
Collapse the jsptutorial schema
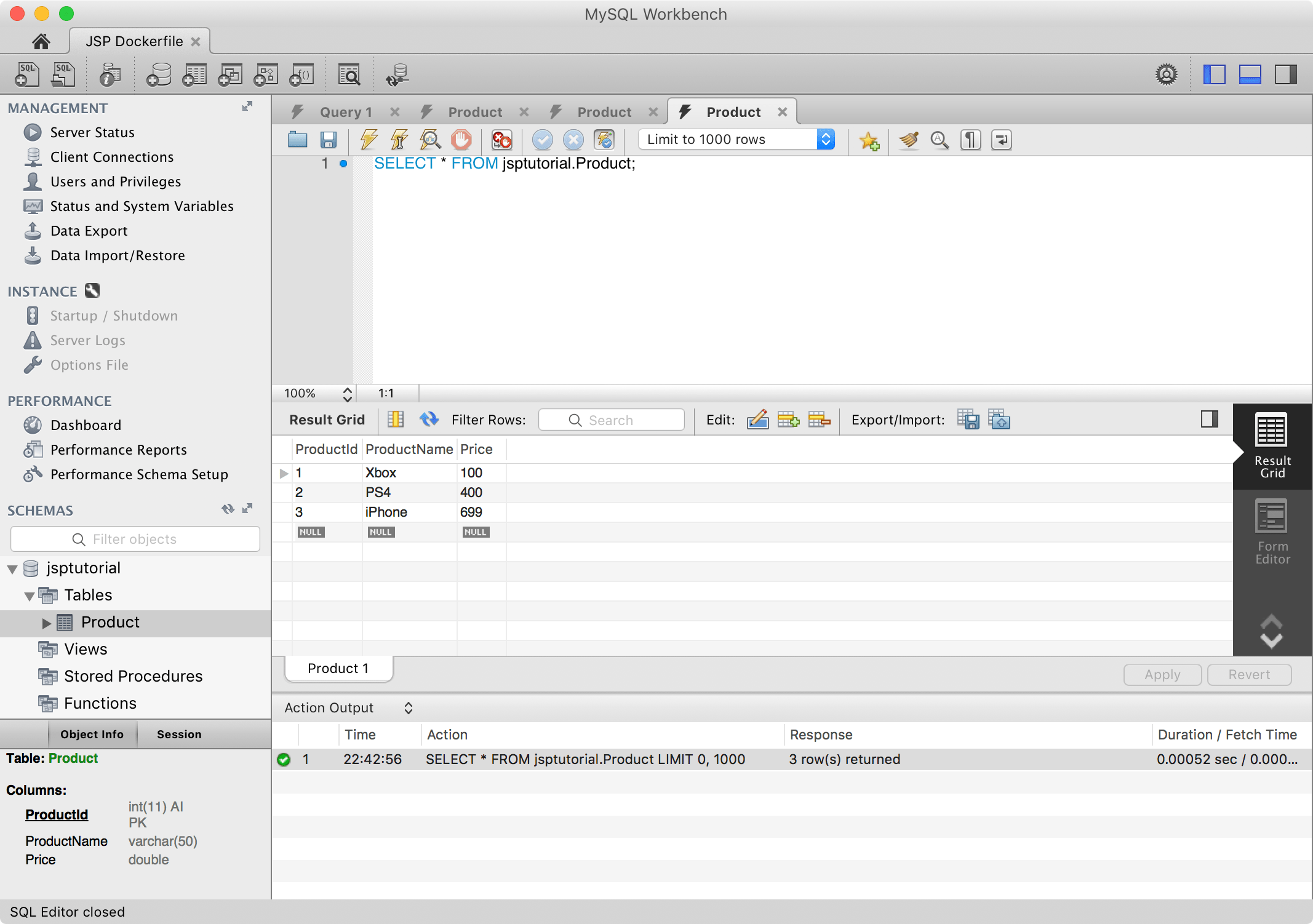point(12,569)
